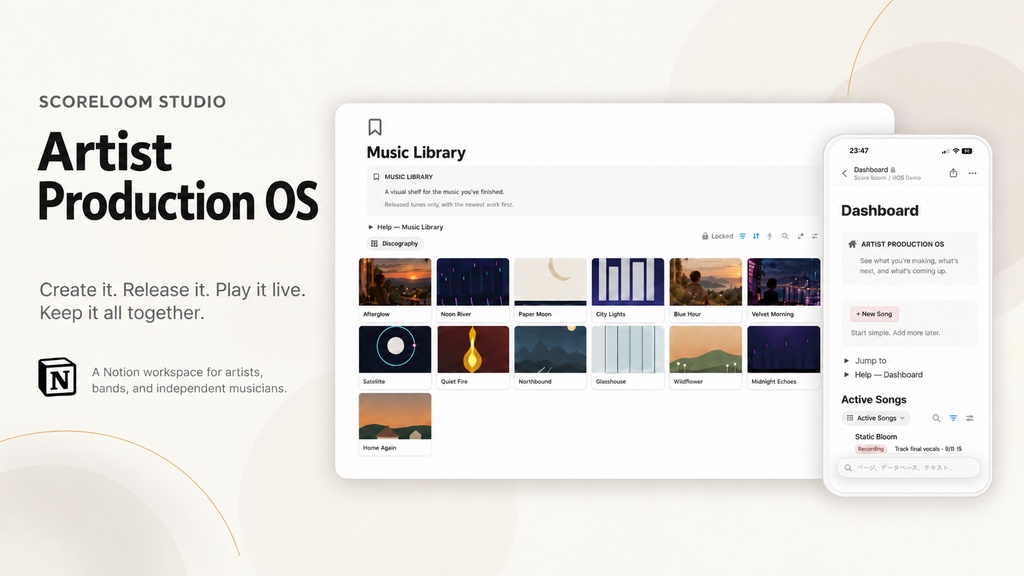
Task: Open the Northbound album card
Action: (x=551, y=357)
